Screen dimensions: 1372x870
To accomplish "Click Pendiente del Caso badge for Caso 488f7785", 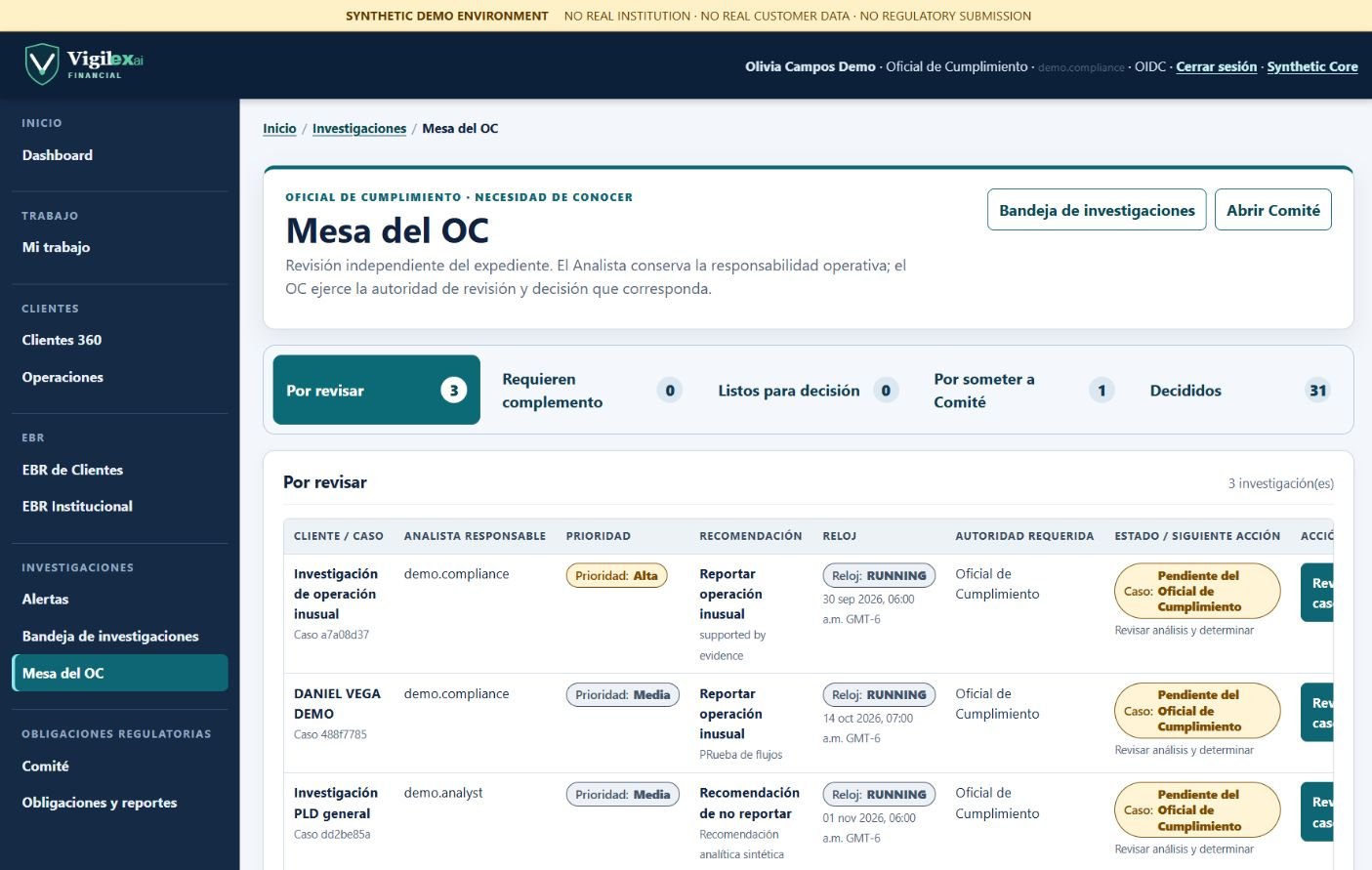I will pyautogui.click(x=1197, y=711).
